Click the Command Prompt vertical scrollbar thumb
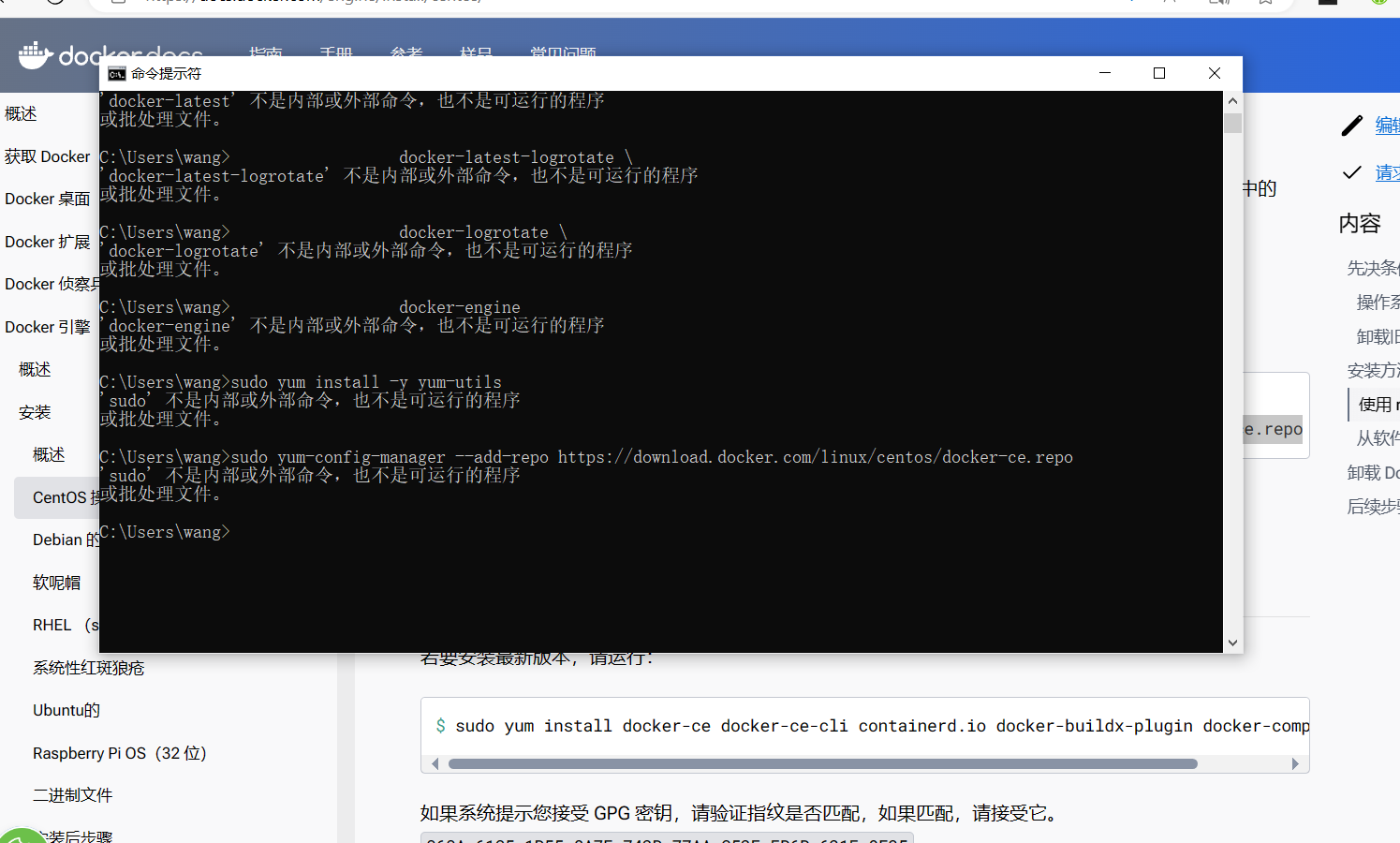The width and height of the screenshot is (1400, 843). (1232, 123)
